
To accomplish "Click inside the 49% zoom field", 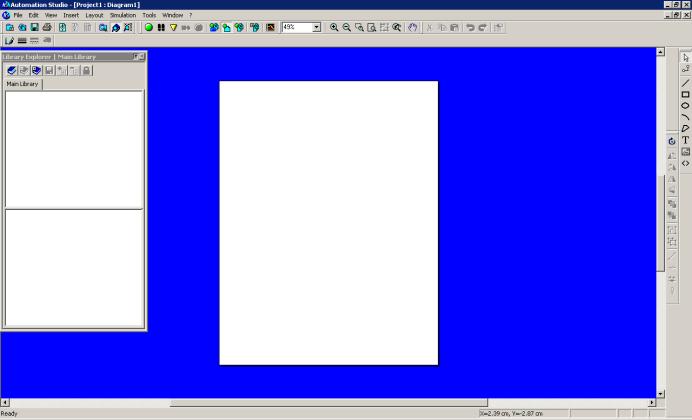I will pyautogui.click(x=297, y=27).
